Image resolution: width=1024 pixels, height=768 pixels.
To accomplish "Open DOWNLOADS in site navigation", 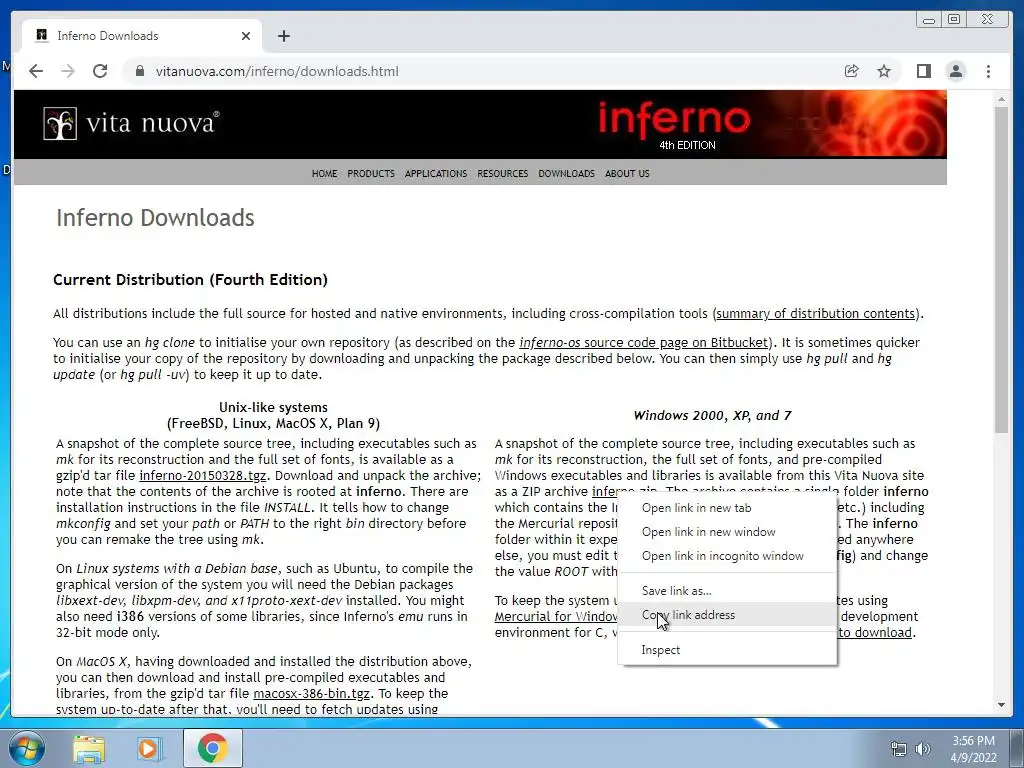I will pos(566,174).
